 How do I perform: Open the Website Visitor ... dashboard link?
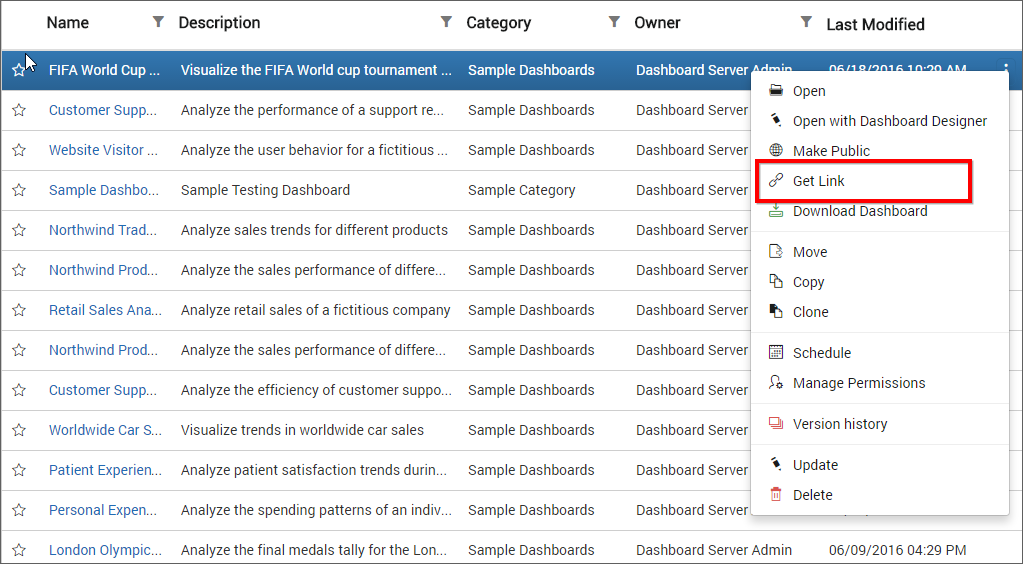click(x=103, y=150)
